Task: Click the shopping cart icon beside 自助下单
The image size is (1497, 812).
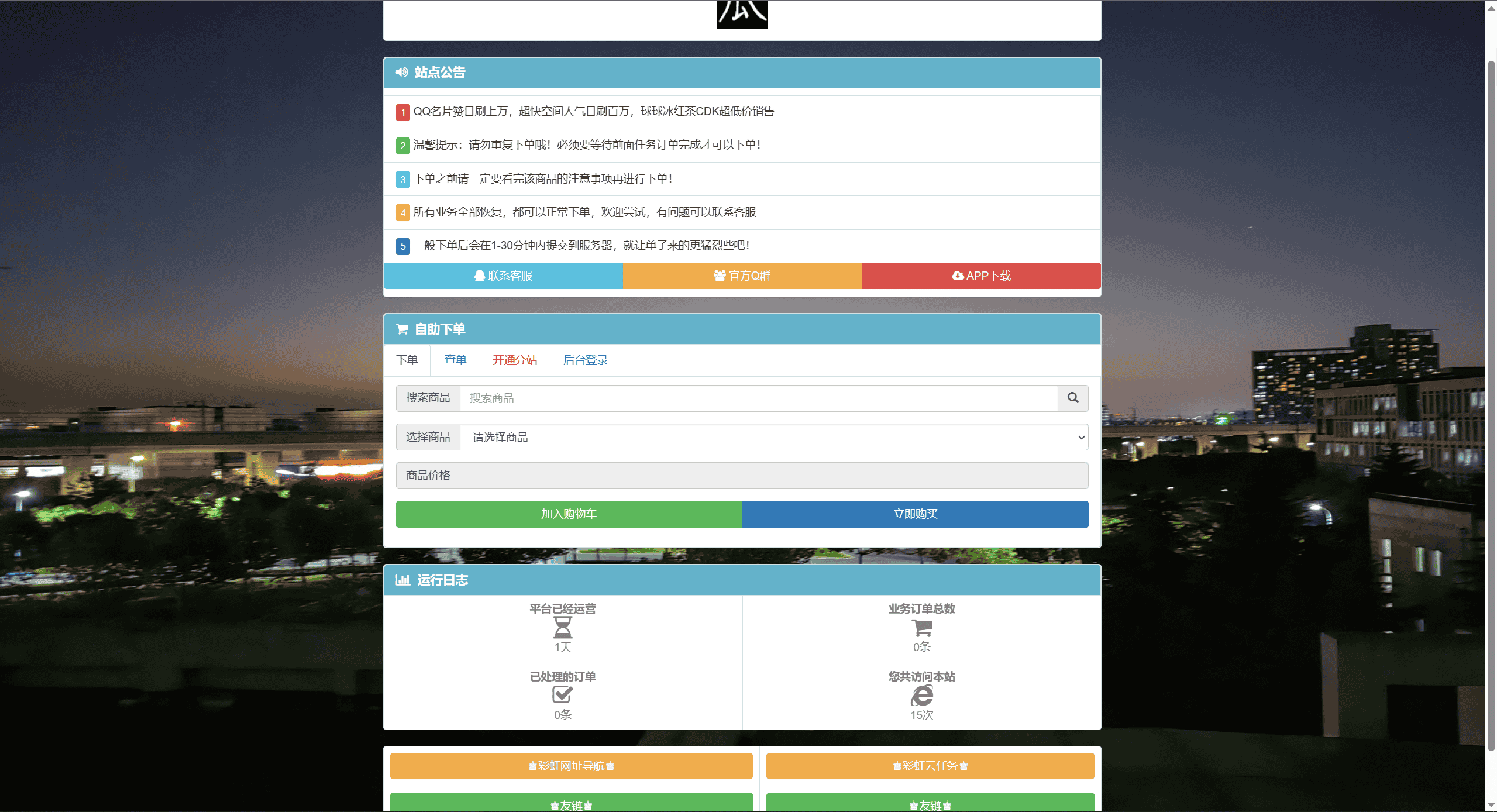Action: coord(402,329)
